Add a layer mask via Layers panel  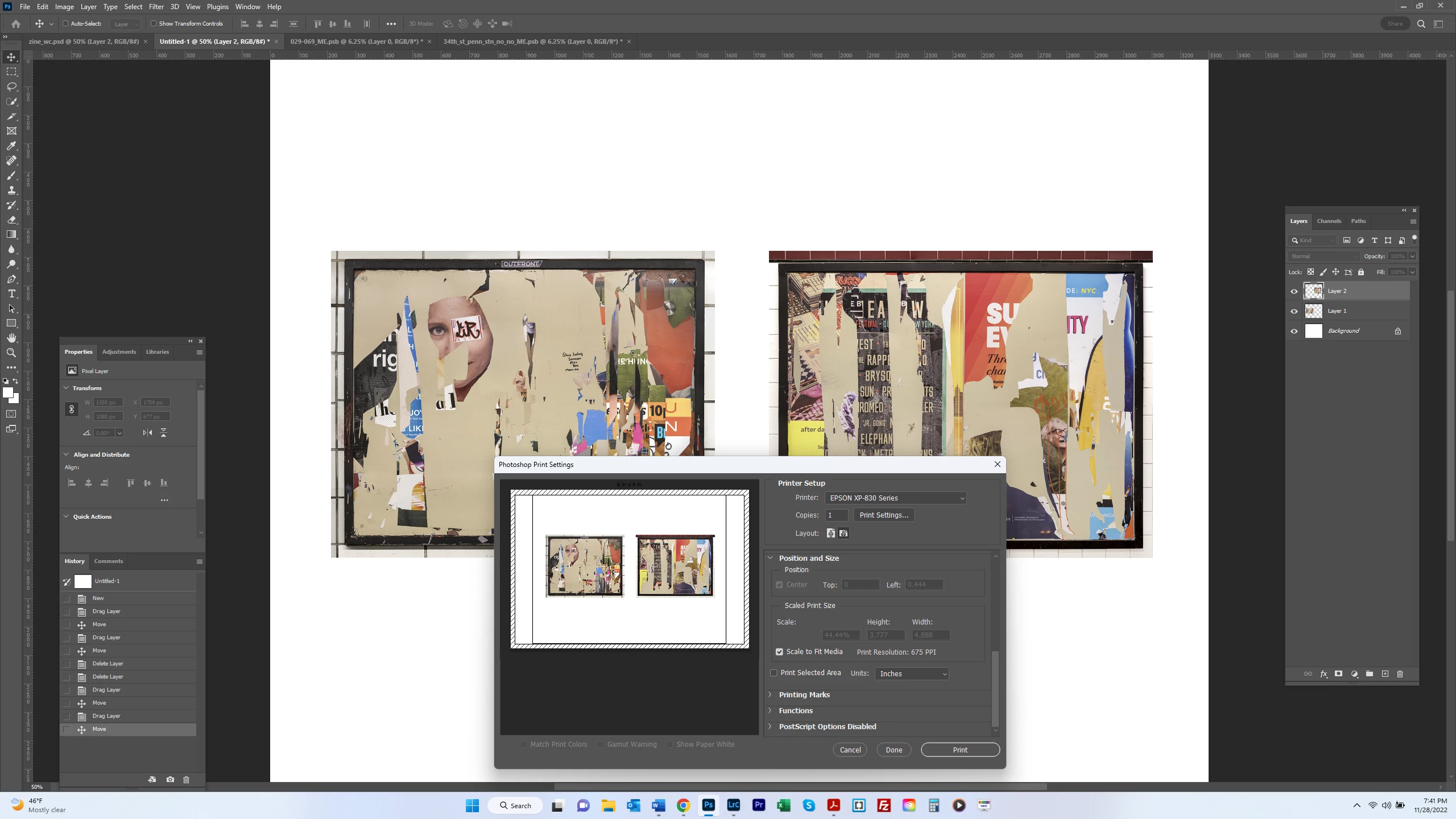[x=1338, y=673]
